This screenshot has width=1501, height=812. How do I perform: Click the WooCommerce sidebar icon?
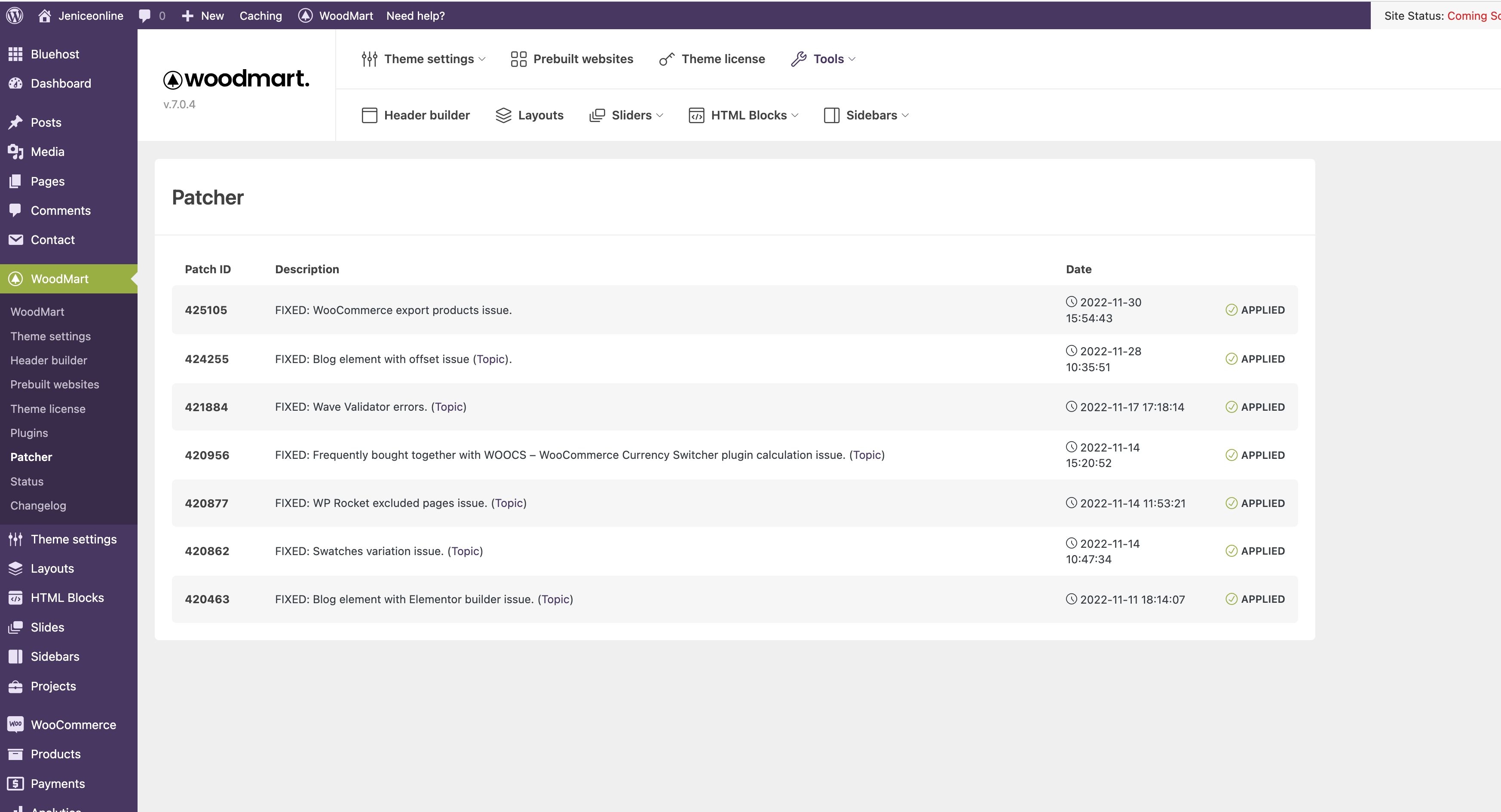[16, 724]
